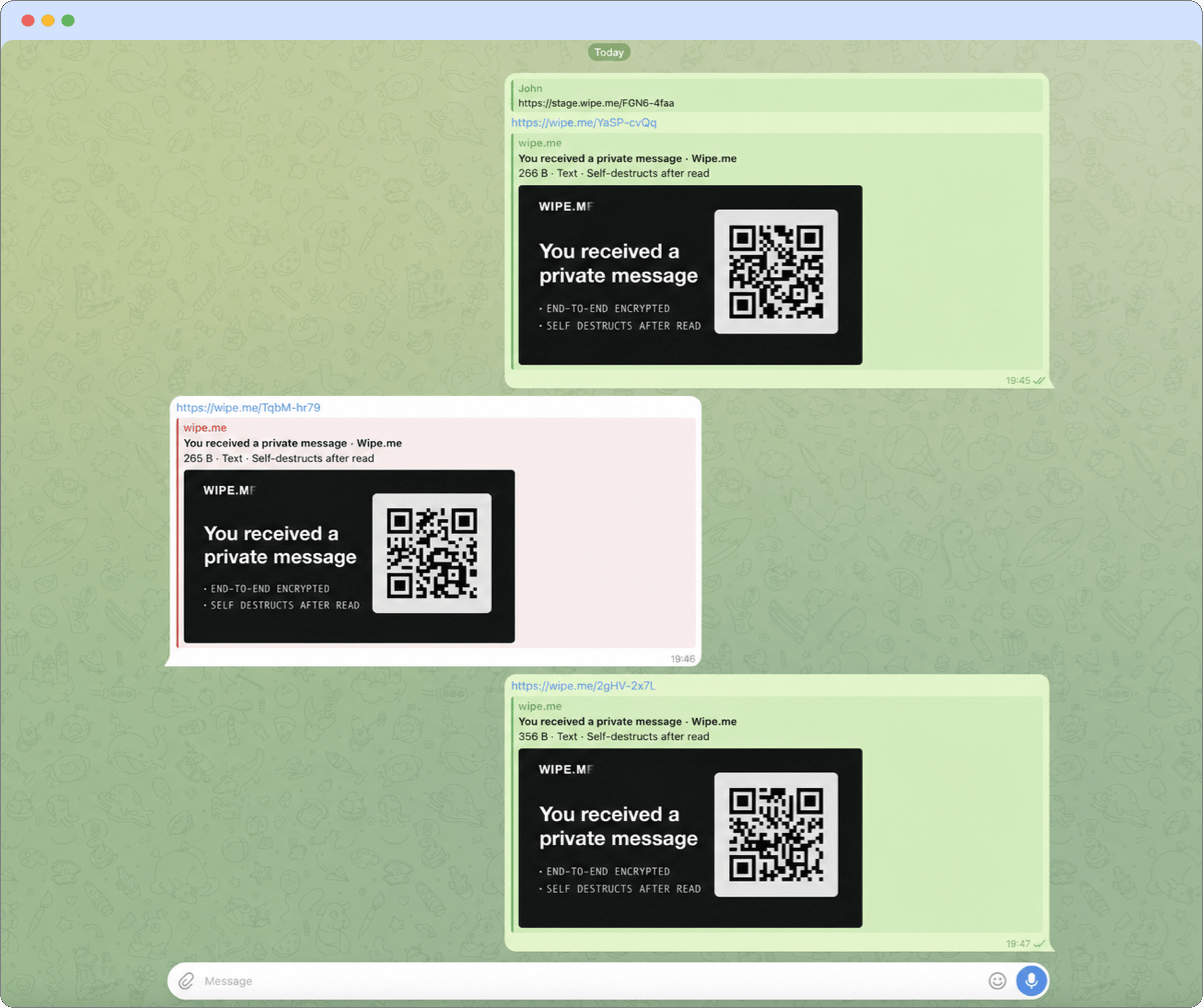Screen dimensions: 1203x1008
Task: Open link https://wipe.me/TqbM-hr79
Action: click(248, 408)
